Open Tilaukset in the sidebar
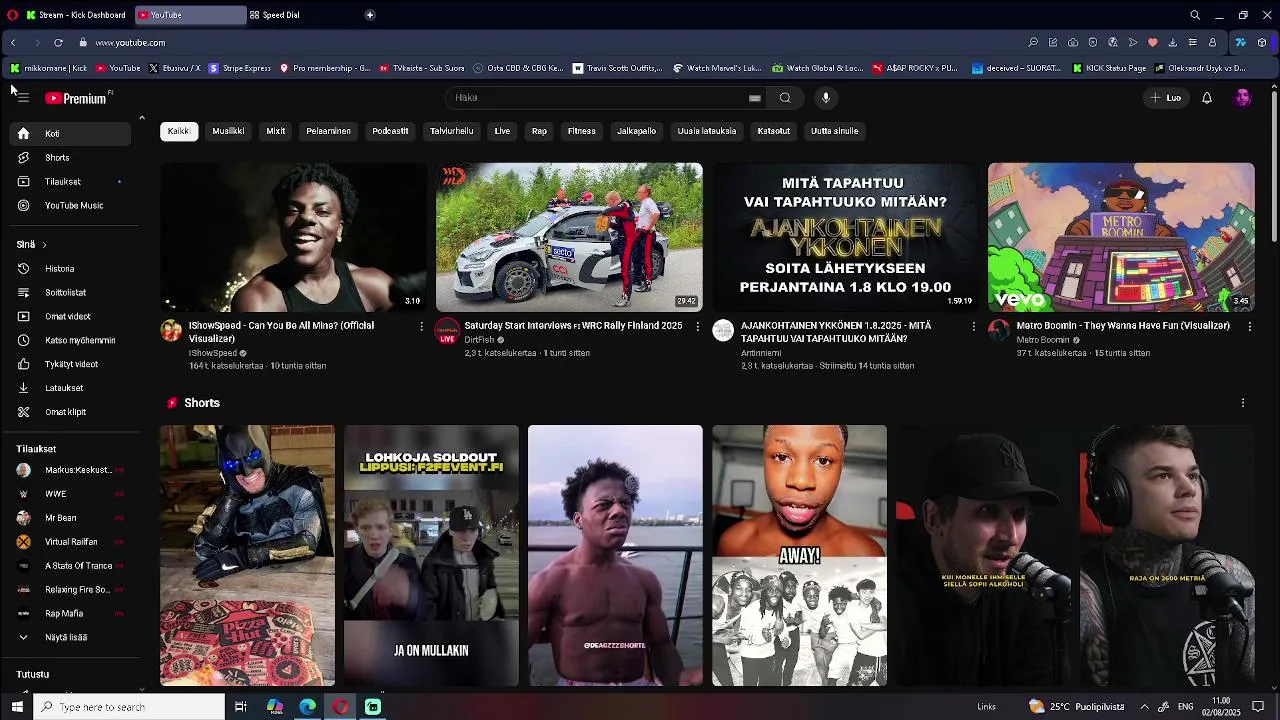This screenshot has width=1280, height=720. click(70, 182)
